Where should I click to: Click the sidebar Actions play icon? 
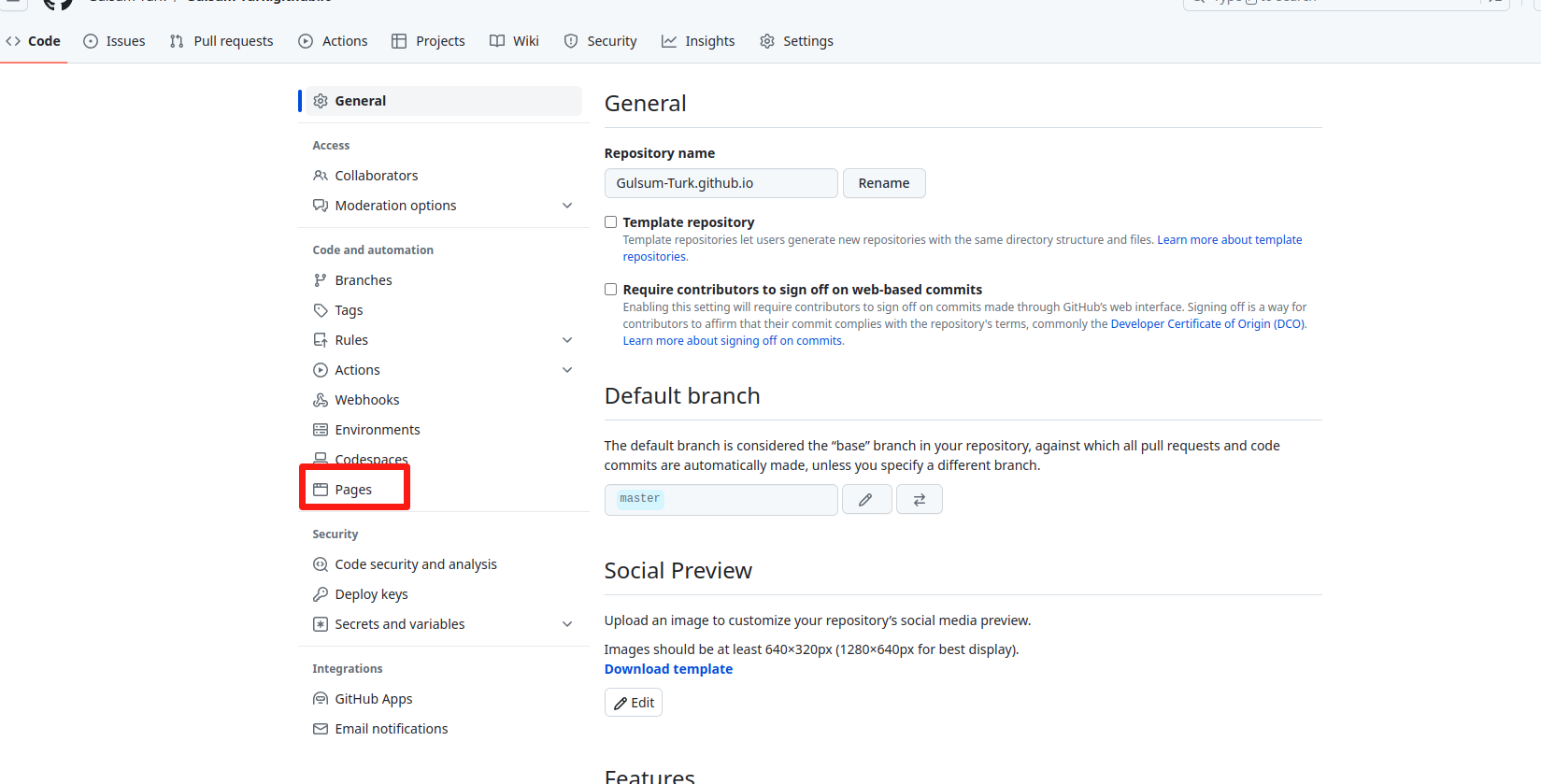point(321,370)
